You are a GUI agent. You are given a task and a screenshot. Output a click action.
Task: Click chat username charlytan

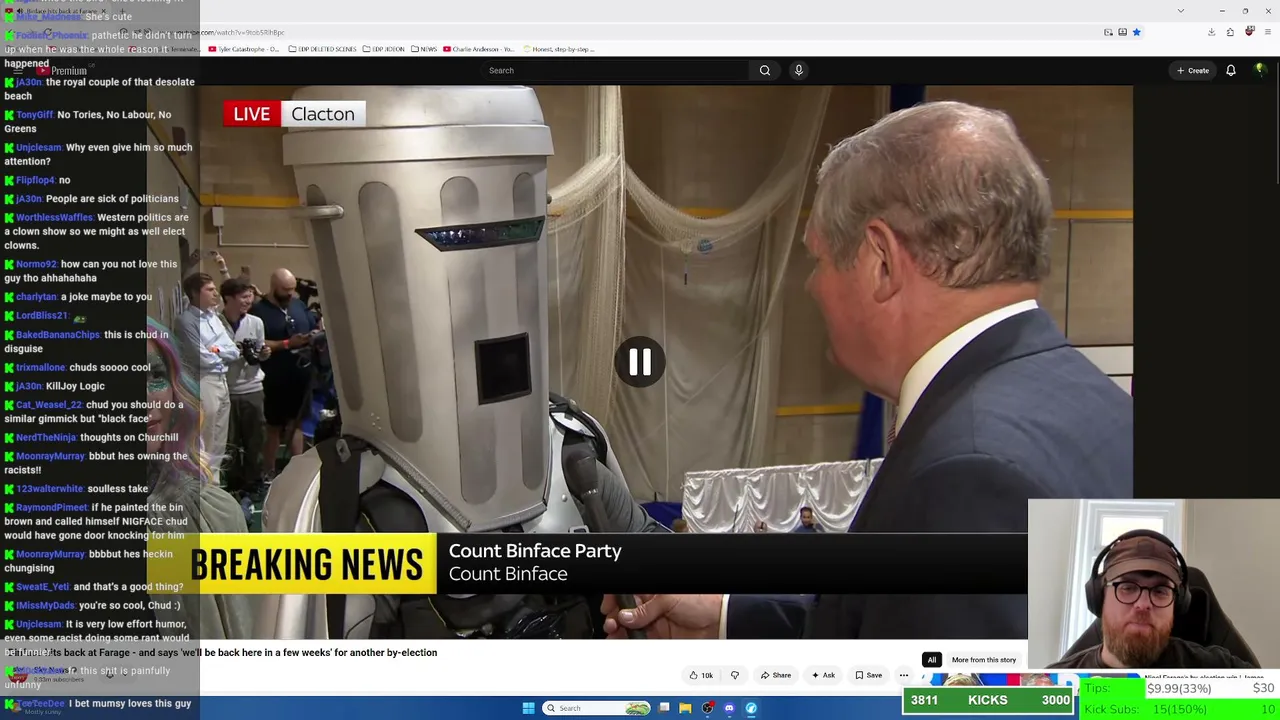pyautogui.click(x=36, y=297)
